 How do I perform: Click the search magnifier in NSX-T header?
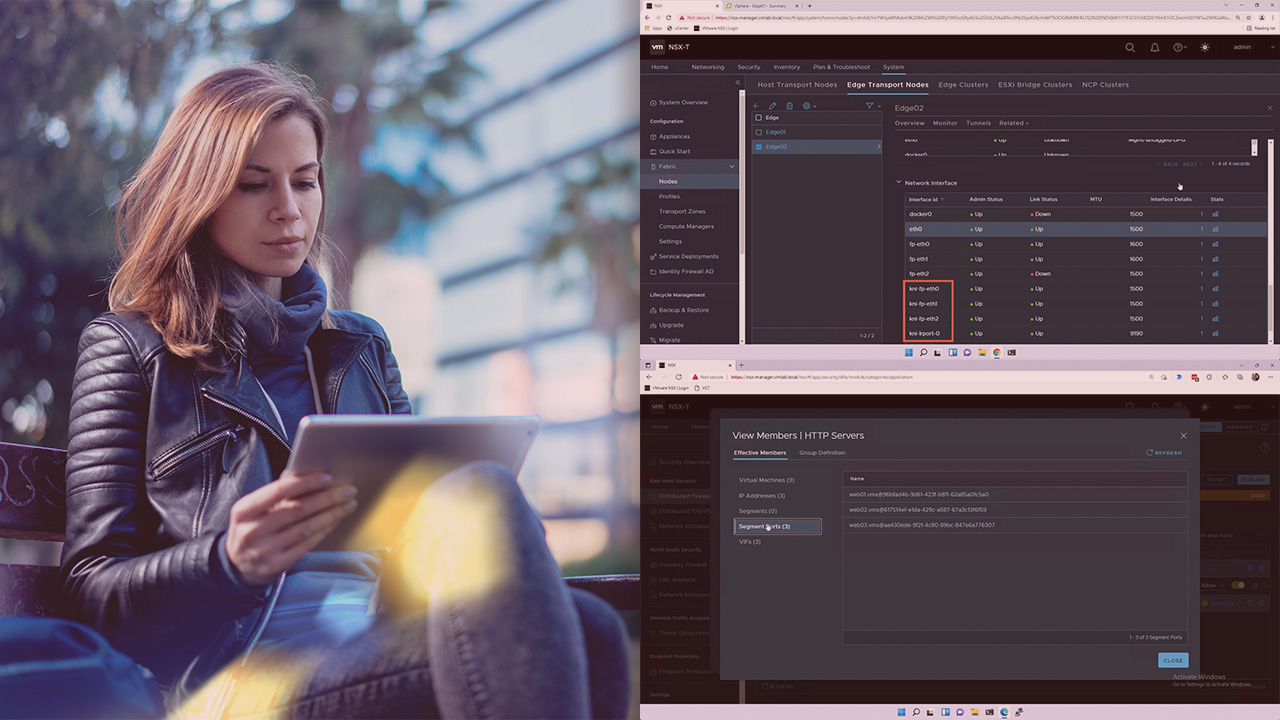coord(1130,47)
